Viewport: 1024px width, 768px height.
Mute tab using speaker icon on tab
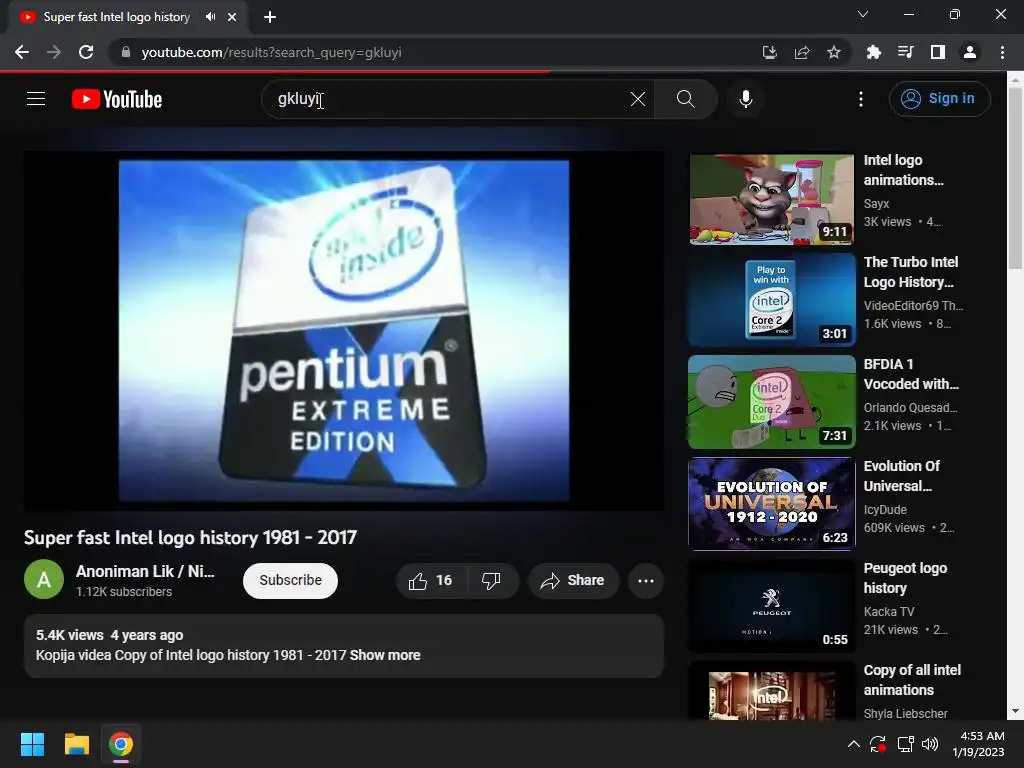(x=210, y=17)
